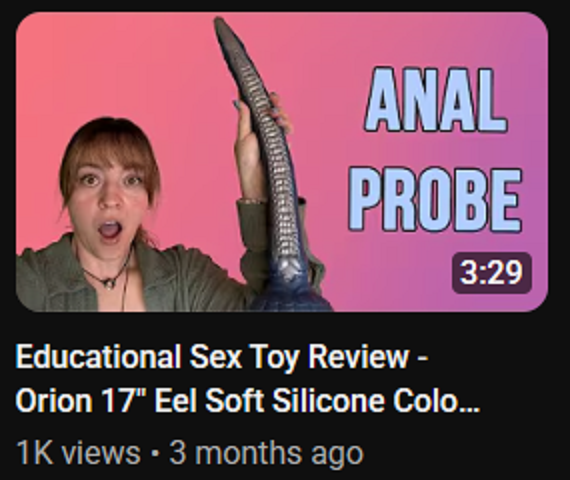Click the pendant necklace in the thumbnail
This screenshot has width=570, height=480.
(108, 283)
